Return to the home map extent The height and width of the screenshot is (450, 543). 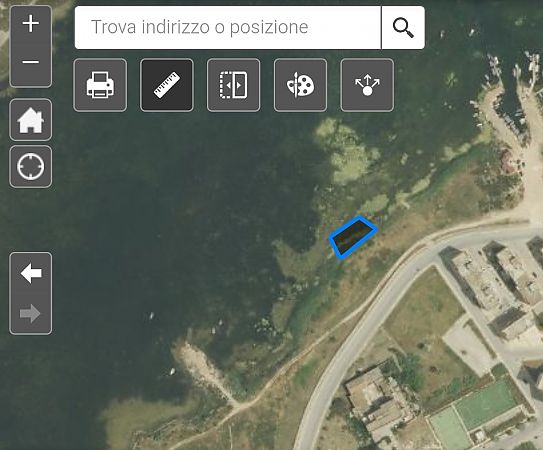pyautogui.click(x=31, y=120)
